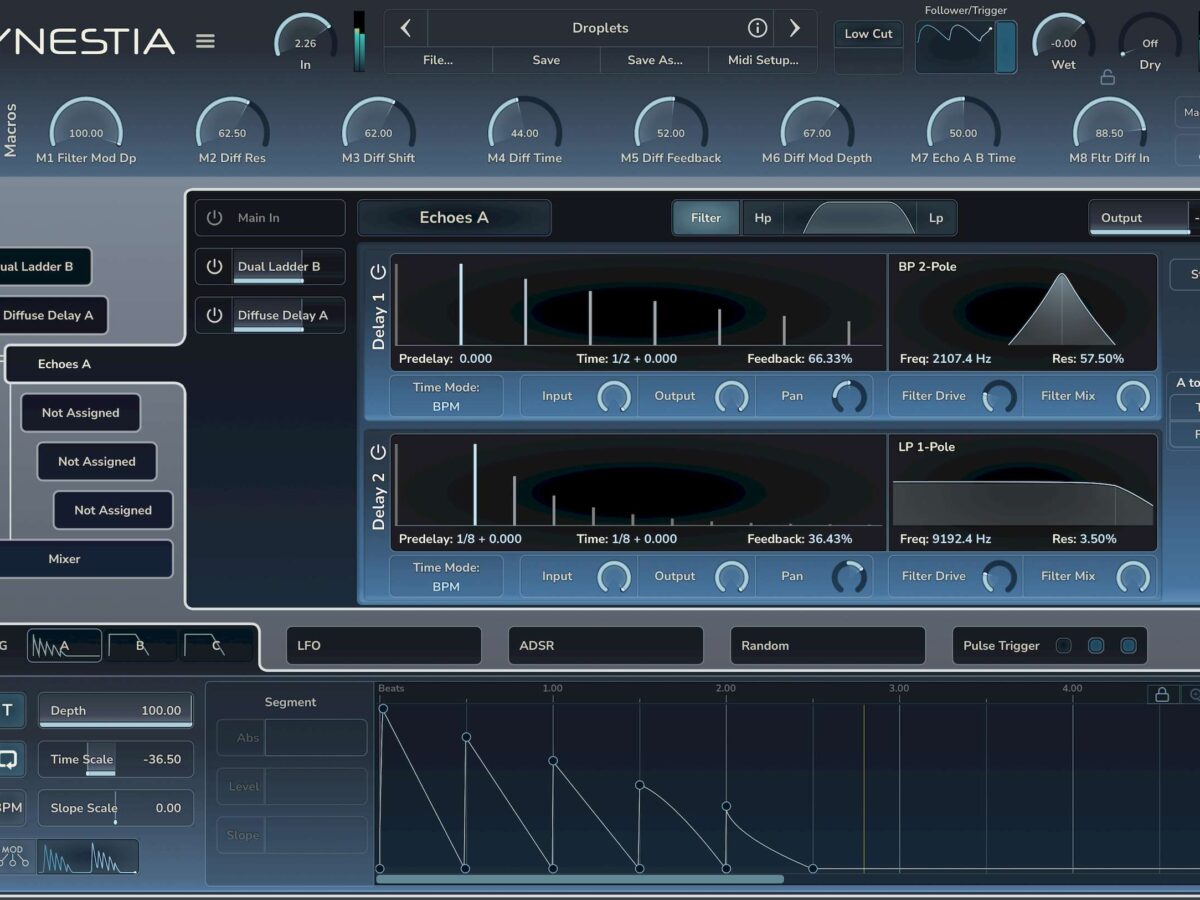Screen dimensions: 1200x900
Task: Click the Save As... button
Action: [x=654, y=60]
